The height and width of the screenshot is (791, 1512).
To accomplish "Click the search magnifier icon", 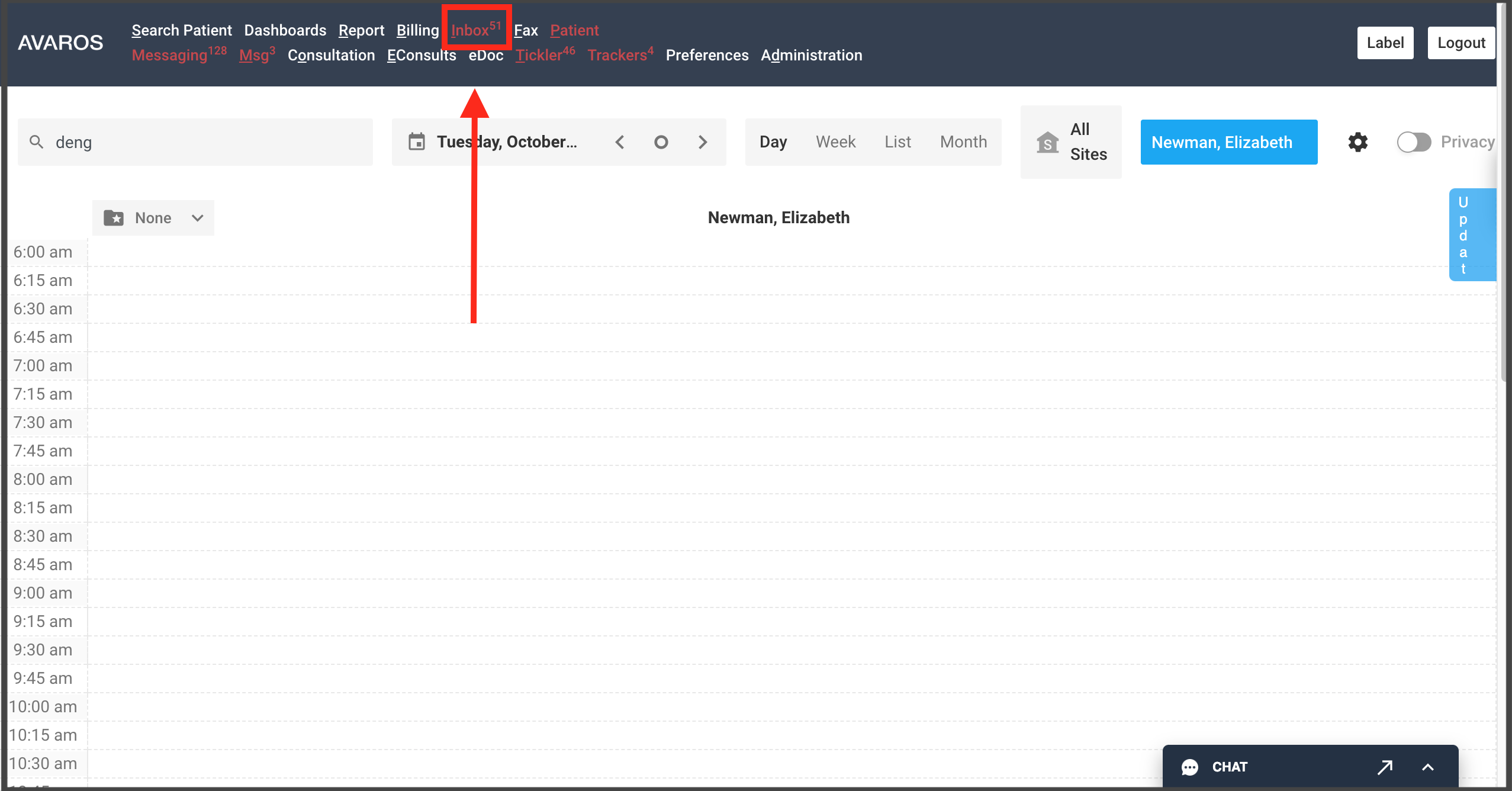I will coord(37,142).
